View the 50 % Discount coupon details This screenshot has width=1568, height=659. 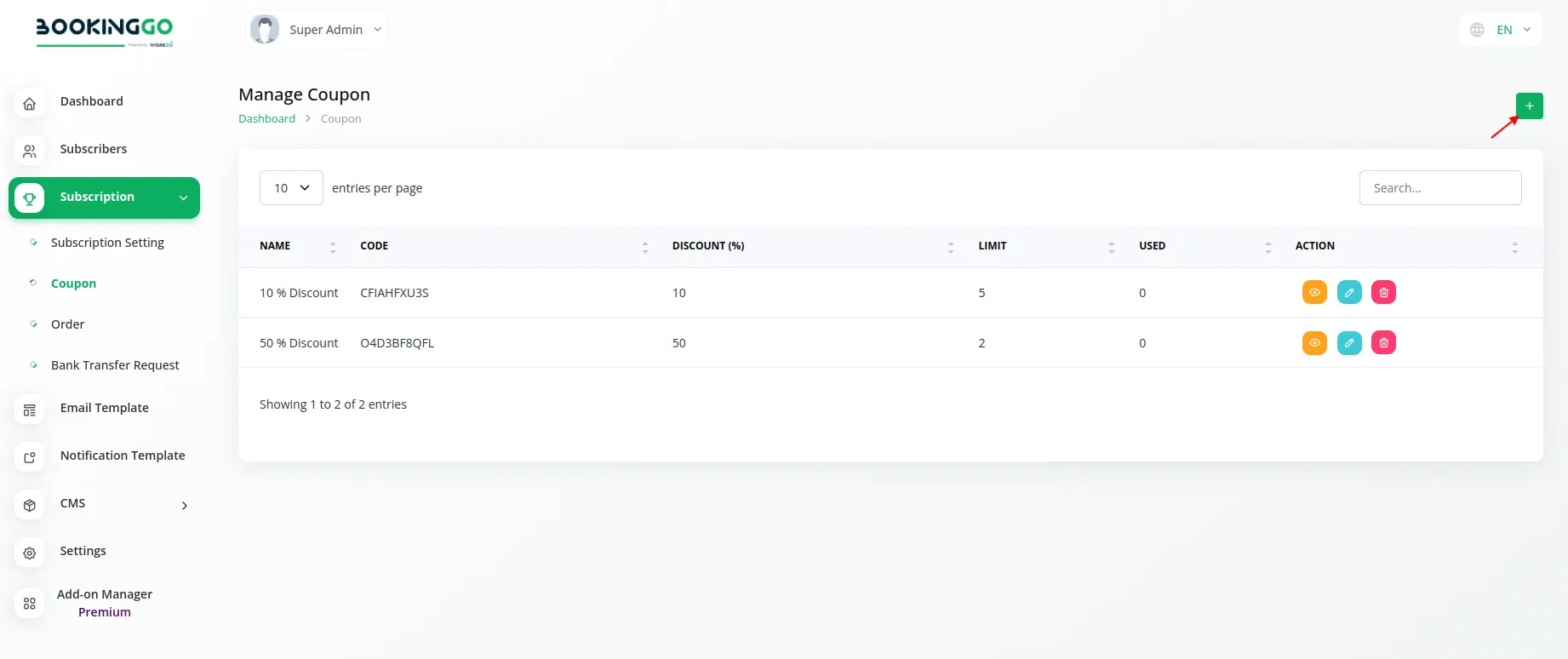[1314, 343]
